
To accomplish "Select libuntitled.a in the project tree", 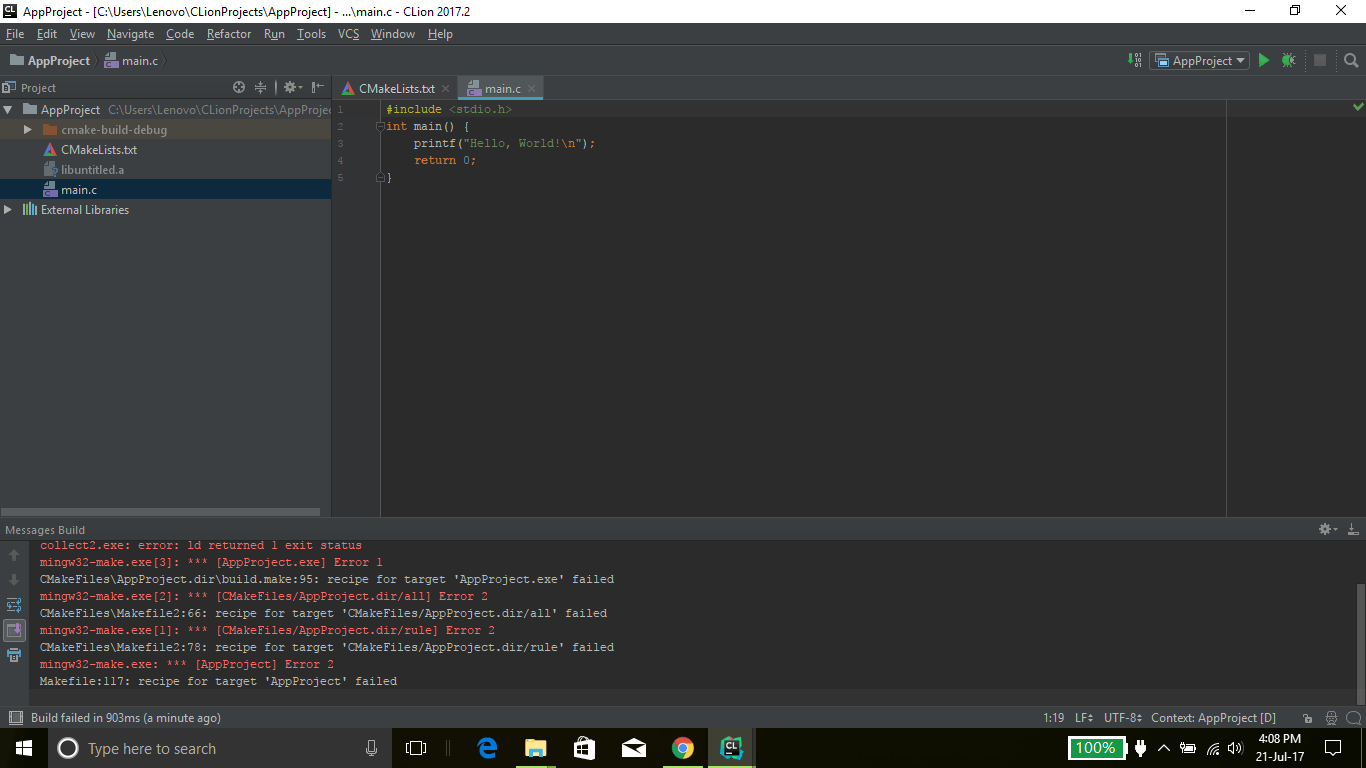I will coord(92,170).
